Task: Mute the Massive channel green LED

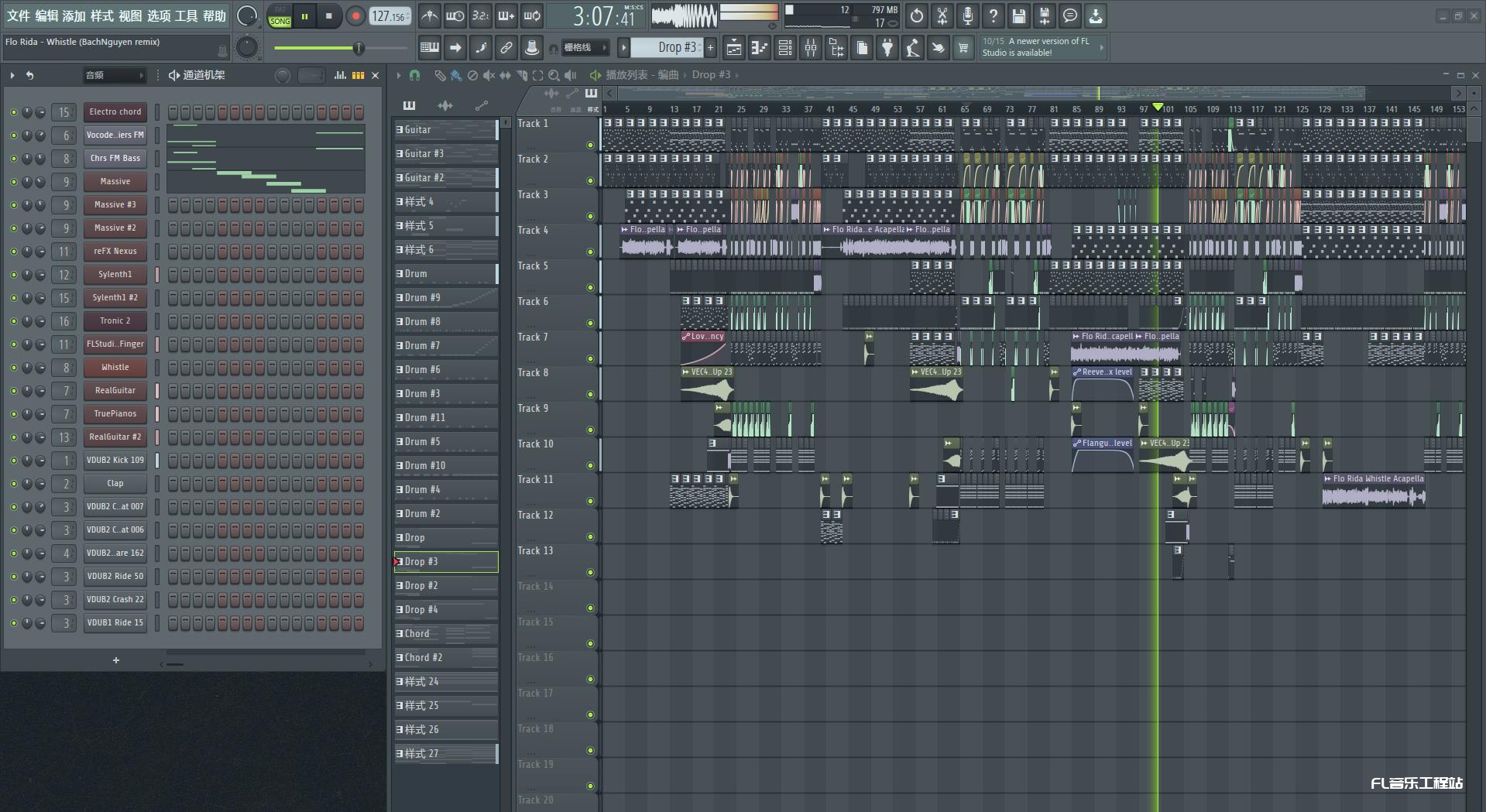Action: 13,182
